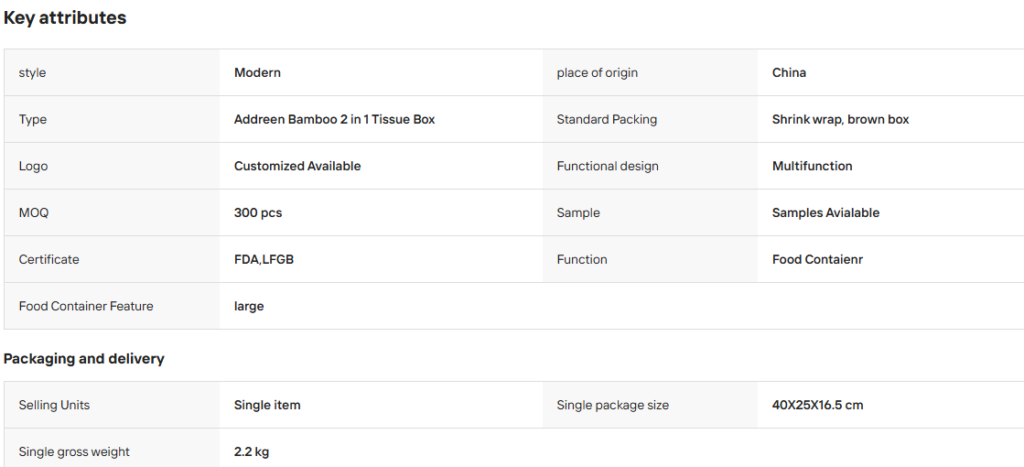Select the Modern style value
This screenshot has height=467, width=1024.
point(257,72)
